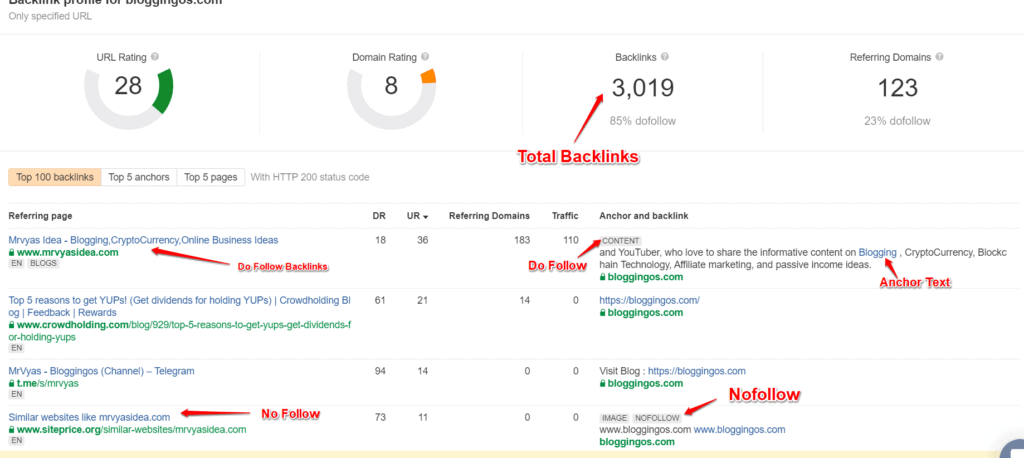Open the https://bloggingos.com link after Visit Blog
This screenshot has height=458, width=1024.
pyautogui.click(x=697, y=371)
